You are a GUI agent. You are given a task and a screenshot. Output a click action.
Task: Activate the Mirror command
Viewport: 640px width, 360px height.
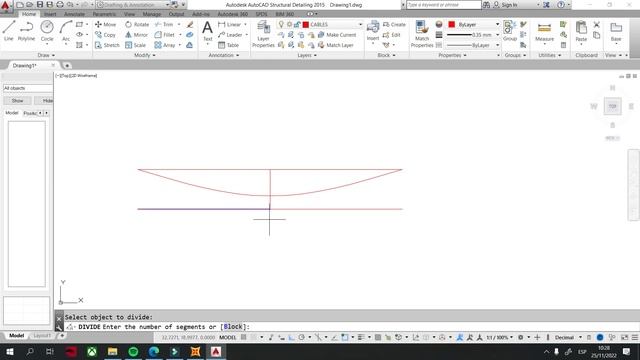[x=137, y=35]
